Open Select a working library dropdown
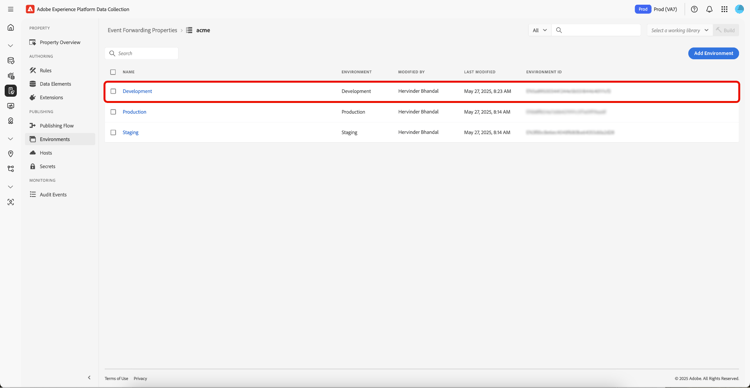The height and width of the screenshot is (388, 750). [x=679, y=30]
